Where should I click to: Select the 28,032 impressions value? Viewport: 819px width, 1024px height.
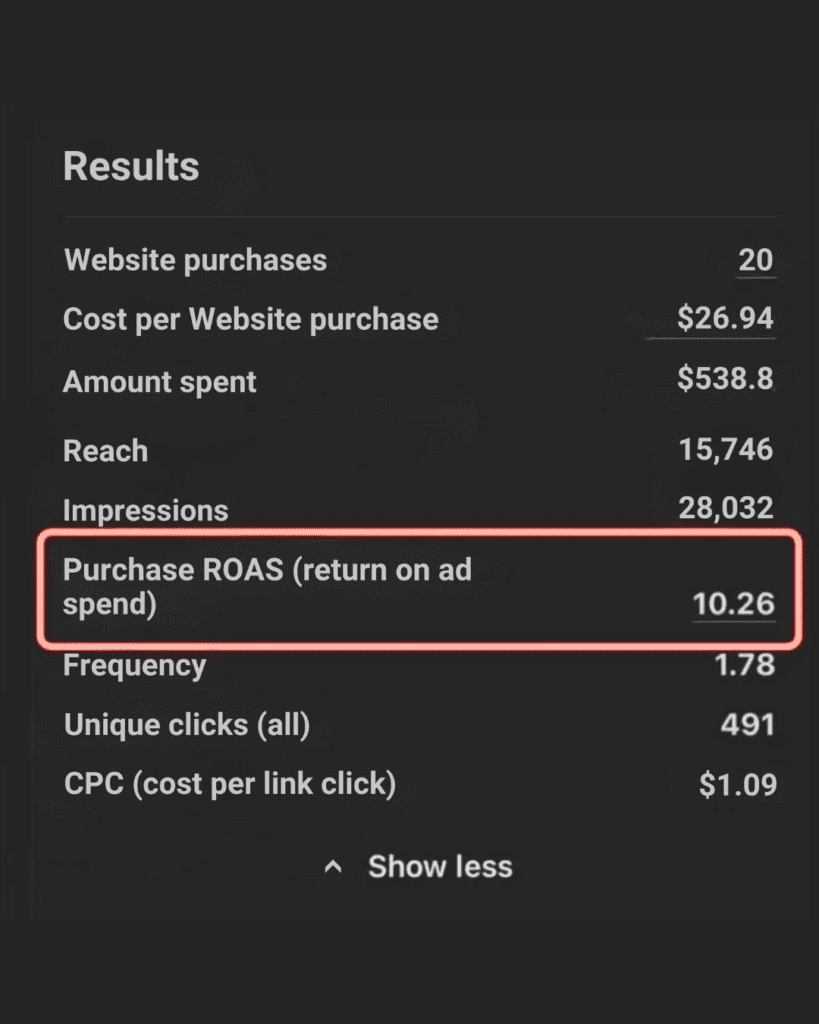(x=726, y=508)
